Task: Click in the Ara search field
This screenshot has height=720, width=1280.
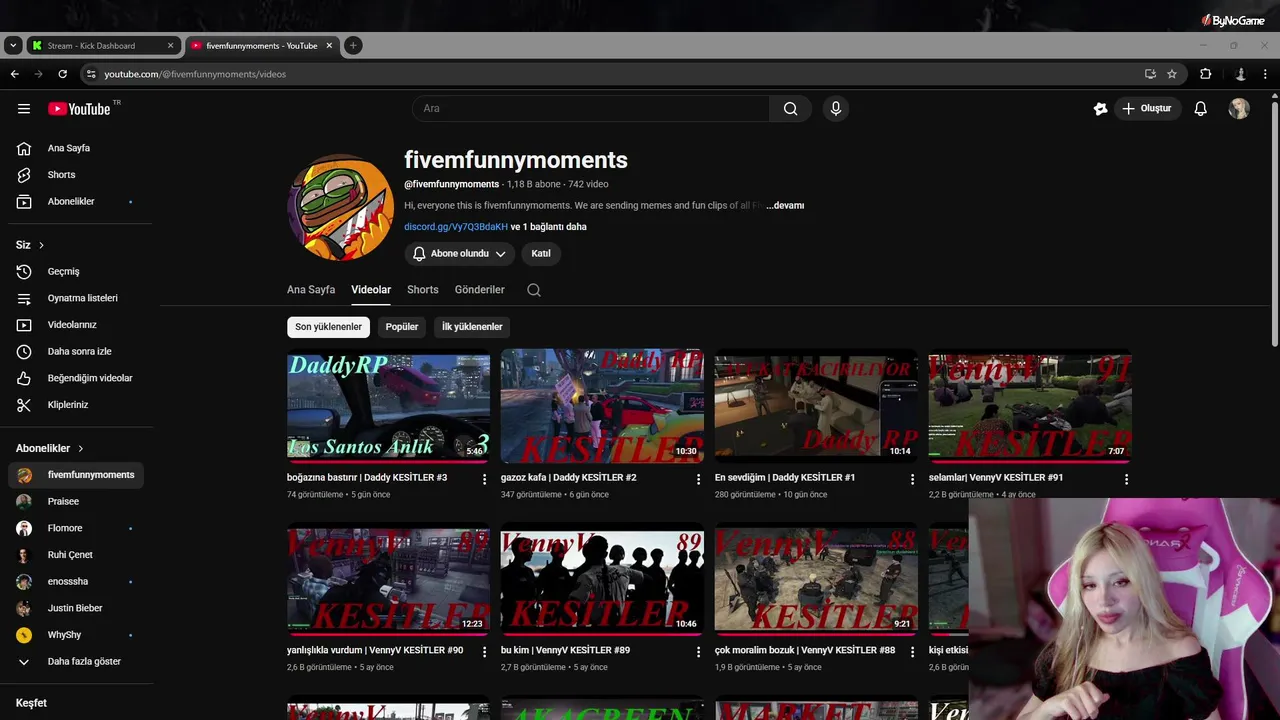Action: (591, 109)
